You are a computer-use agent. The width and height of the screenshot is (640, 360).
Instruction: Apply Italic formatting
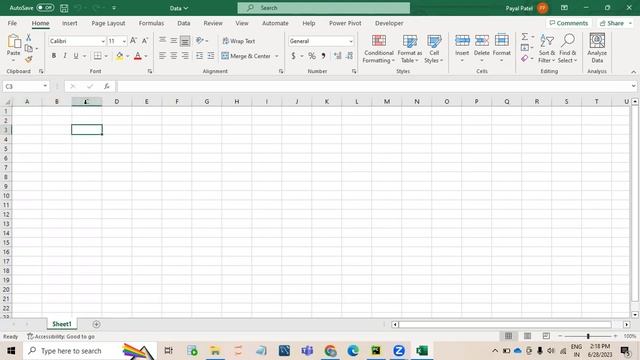click(x=64, y=56)
